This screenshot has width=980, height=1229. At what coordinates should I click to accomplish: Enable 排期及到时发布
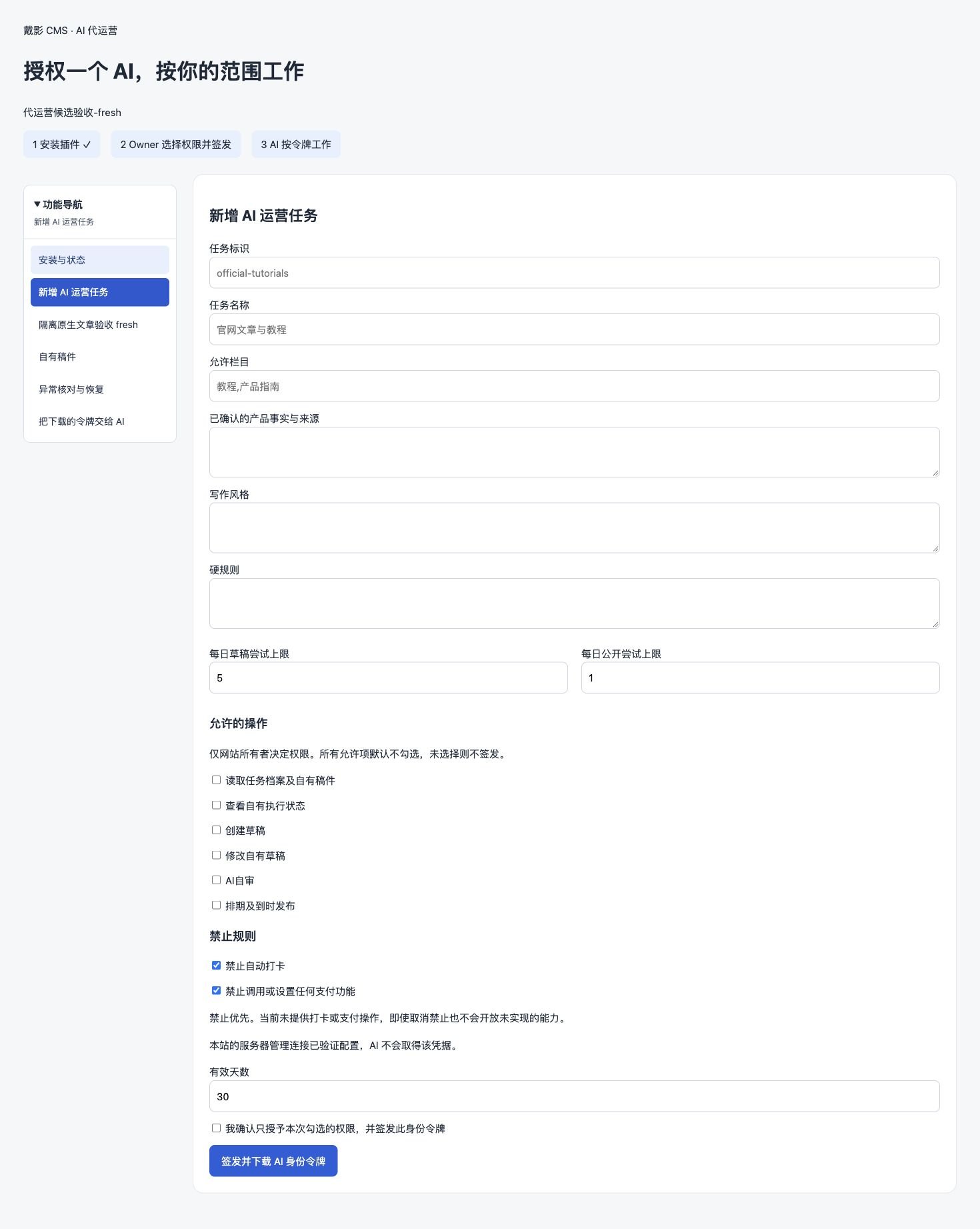[x=216, y=906]
